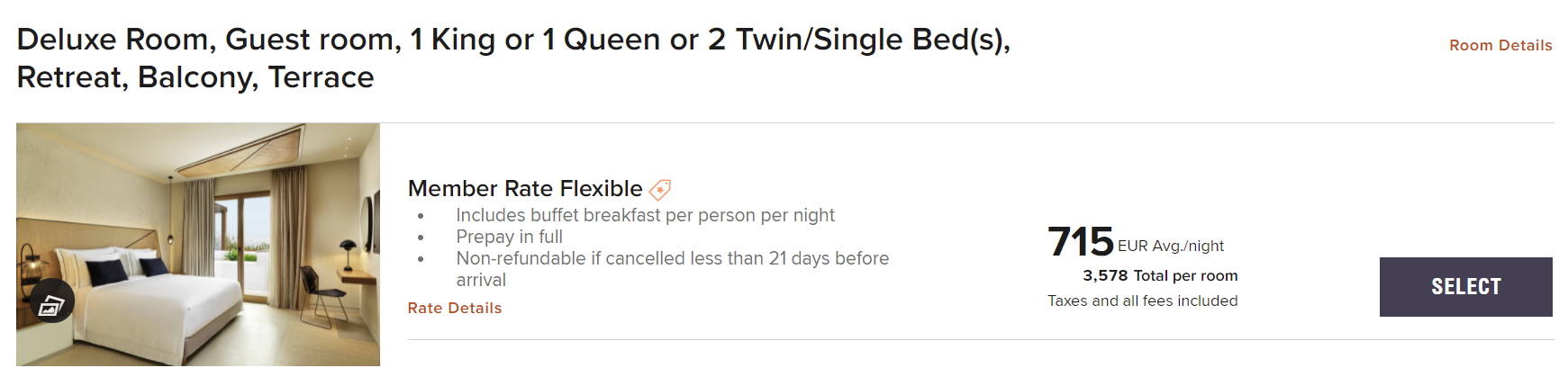Click the 3,578 Total per room amount

1159,275
